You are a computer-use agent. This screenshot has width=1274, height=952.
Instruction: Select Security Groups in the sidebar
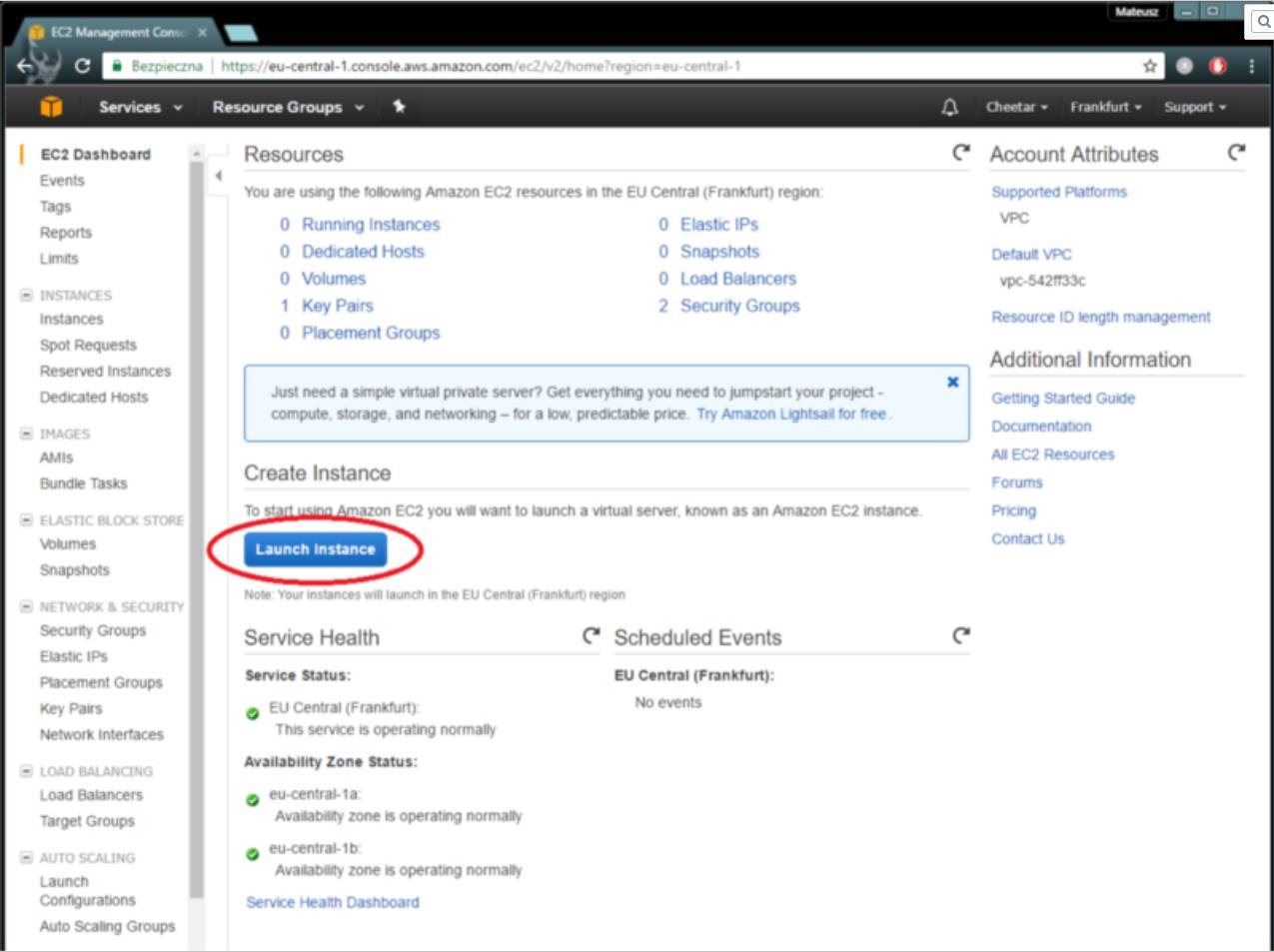[x=93, y=630]
